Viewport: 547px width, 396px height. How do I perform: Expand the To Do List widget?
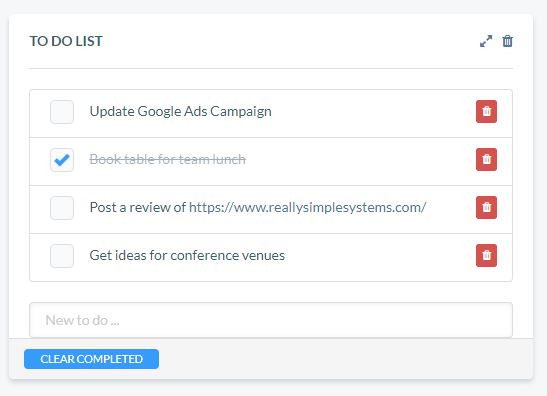click(x=486, y=41)
